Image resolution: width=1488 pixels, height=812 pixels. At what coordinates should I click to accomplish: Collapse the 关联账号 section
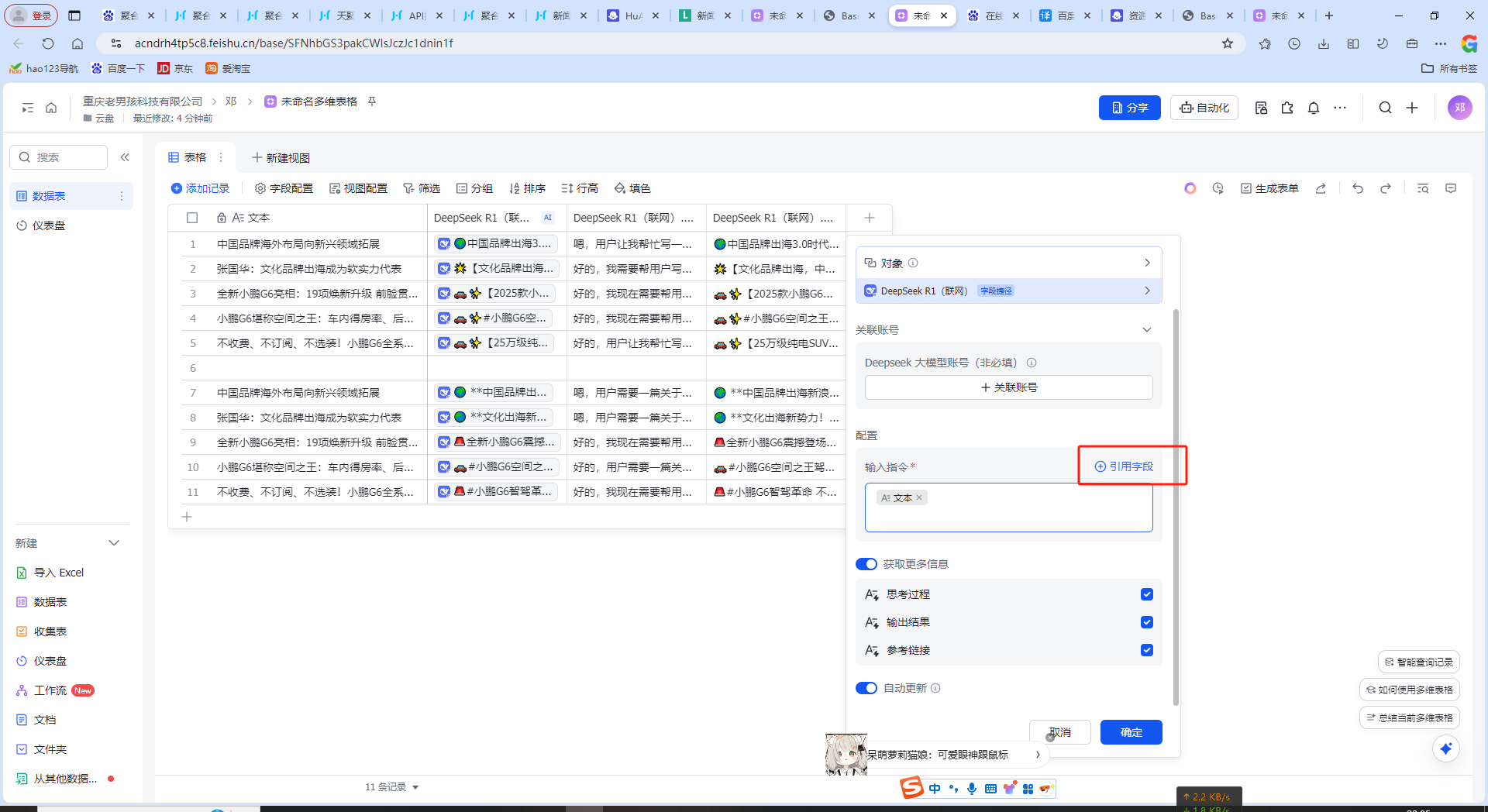(1147, 330)
